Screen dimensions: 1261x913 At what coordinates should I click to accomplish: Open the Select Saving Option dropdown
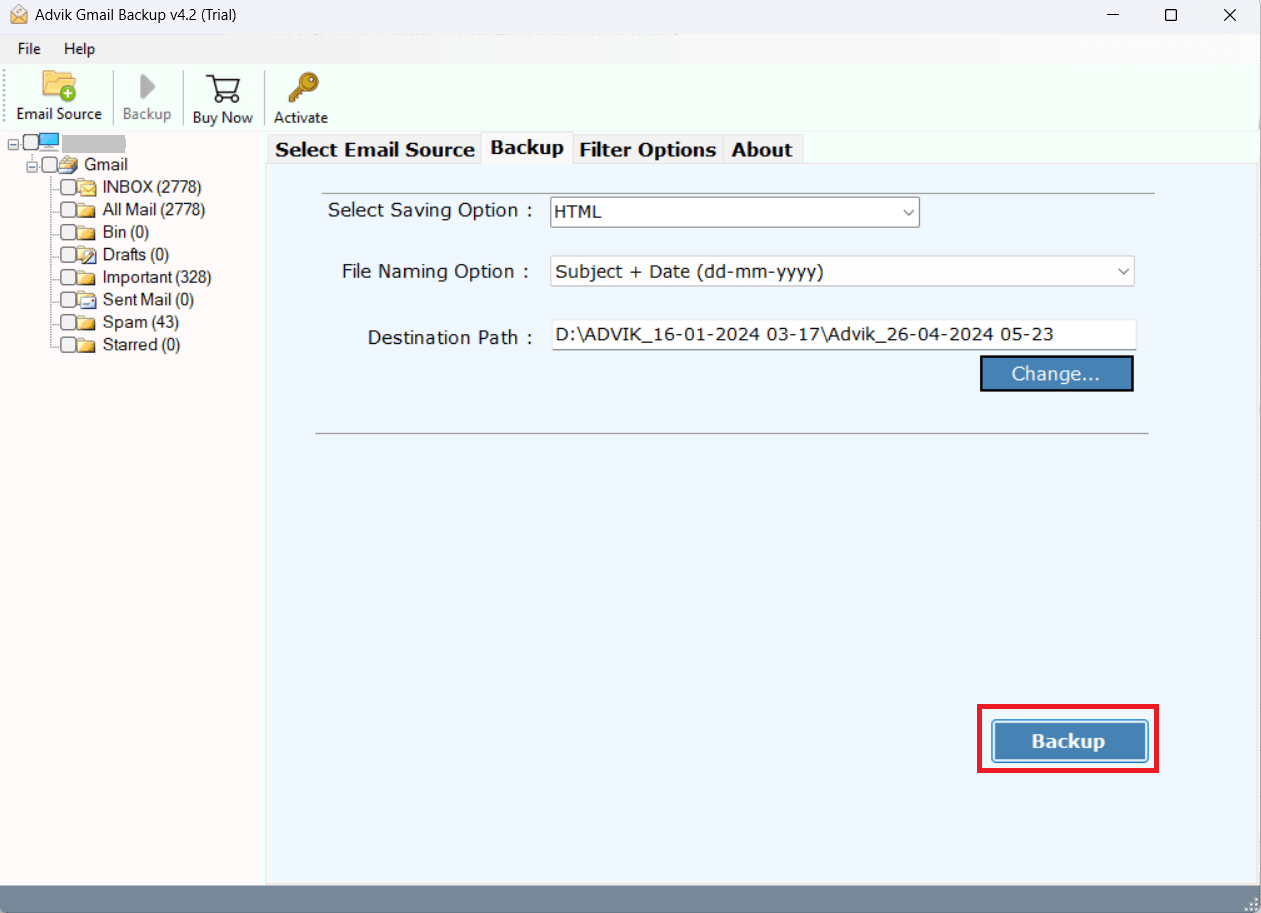pos(734,212)
